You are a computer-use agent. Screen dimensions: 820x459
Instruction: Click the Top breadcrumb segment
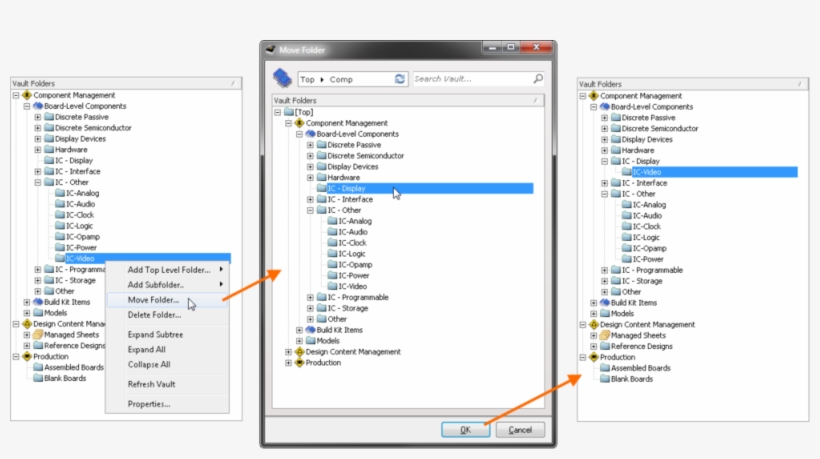tap(308, 79)
